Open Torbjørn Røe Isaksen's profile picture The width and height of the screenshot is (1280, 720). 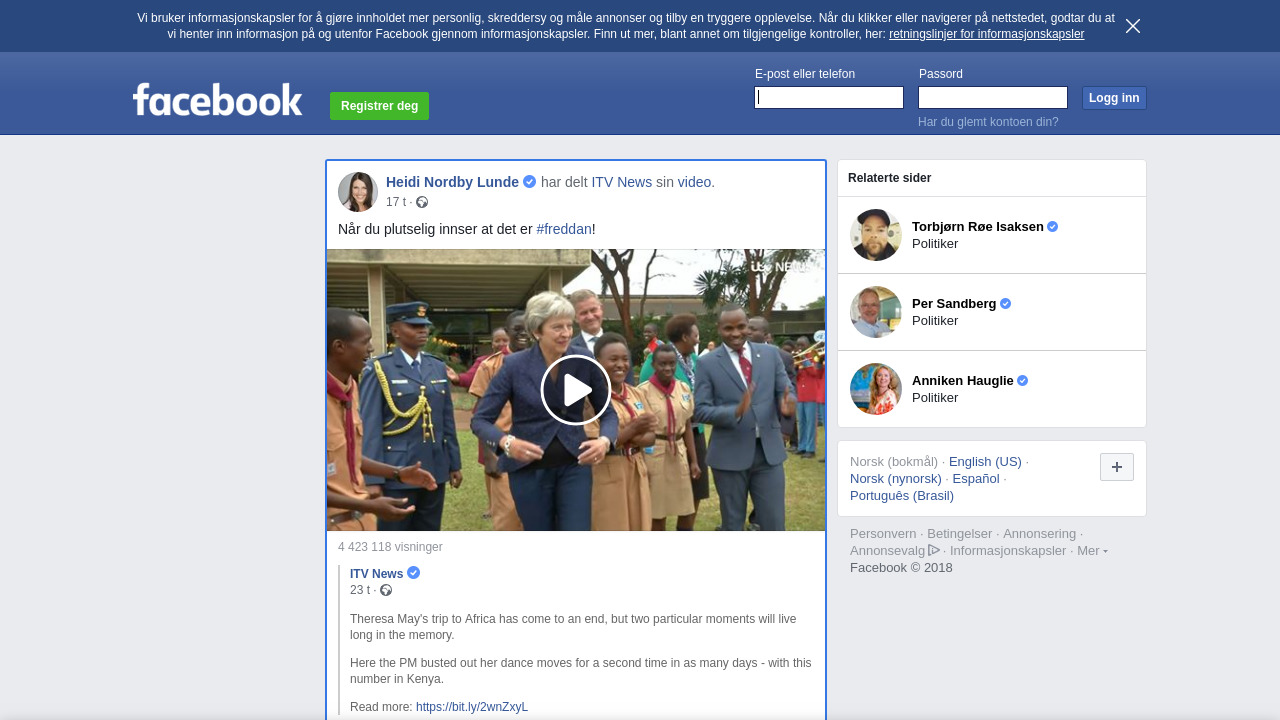click(876, 235)
